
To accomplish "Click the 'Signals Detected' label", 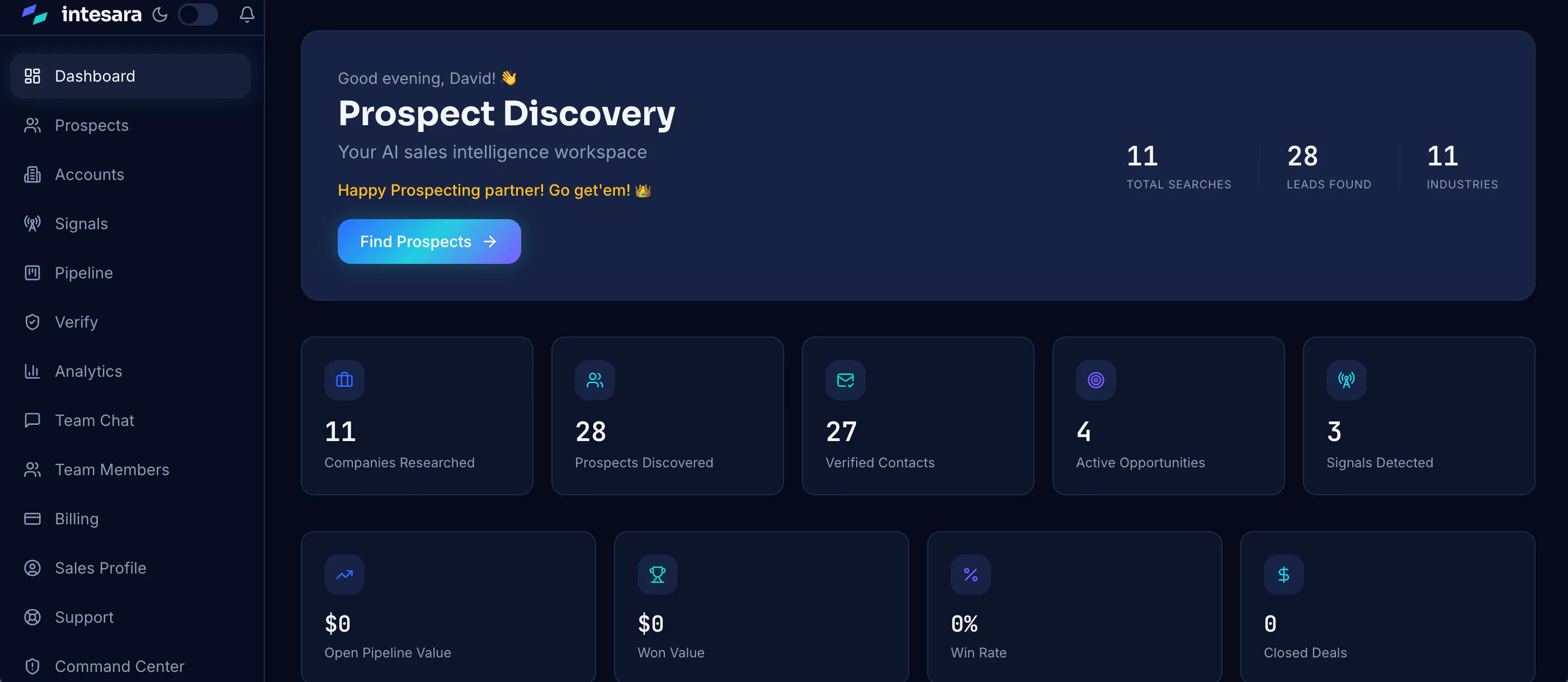I will 1380,463.
